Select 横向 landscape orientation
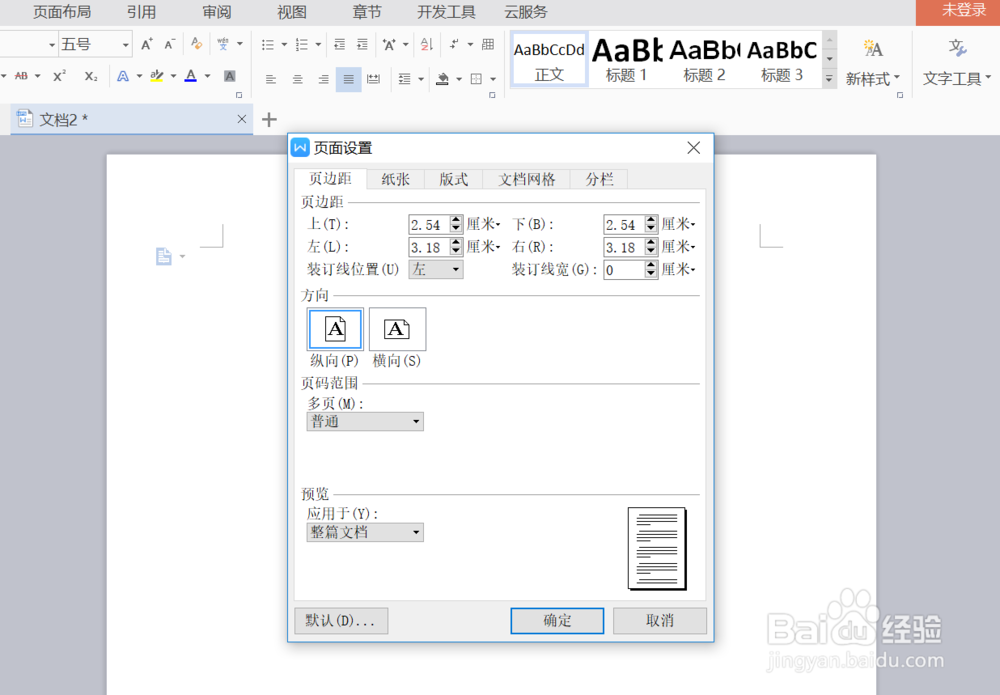1000x695 pixels. [397, 329]
